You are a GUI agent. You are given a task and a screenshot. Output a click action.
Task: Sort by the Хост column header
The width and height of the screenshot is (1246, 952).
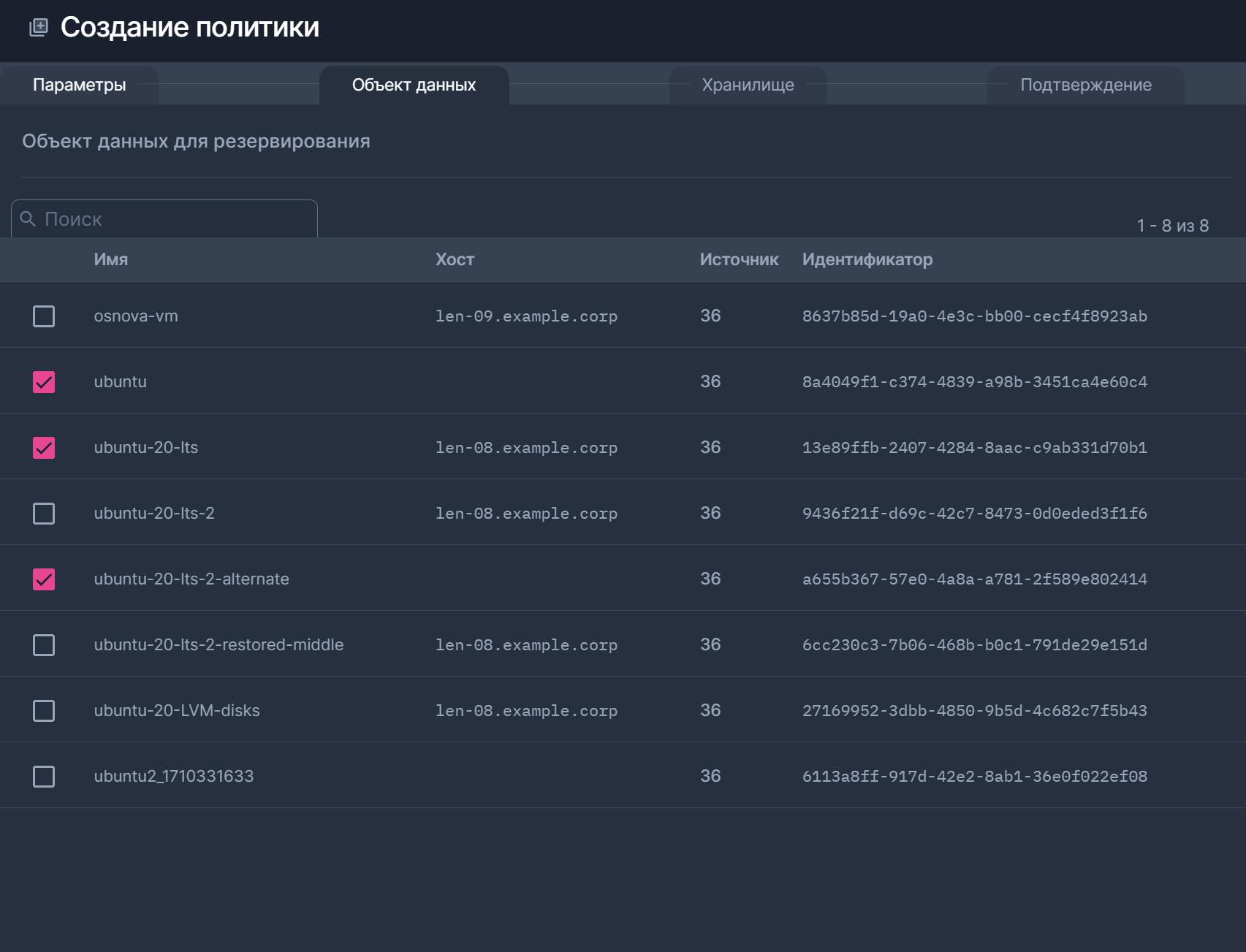pos(455,259)
